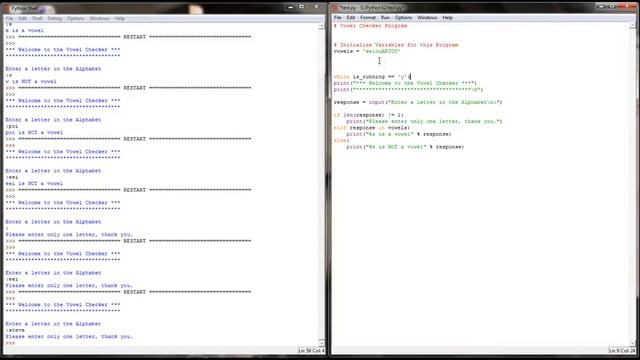Open File menu in Python Shell window
Image resolution: width=640 pixels, height=360 pixels.
(x=9, y=18)
